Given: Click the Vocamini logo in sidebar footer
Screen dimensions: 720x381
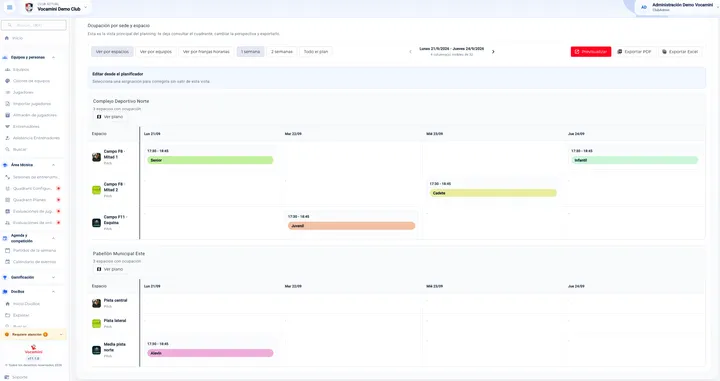Looking at the screenshot, I should [34, 350].
